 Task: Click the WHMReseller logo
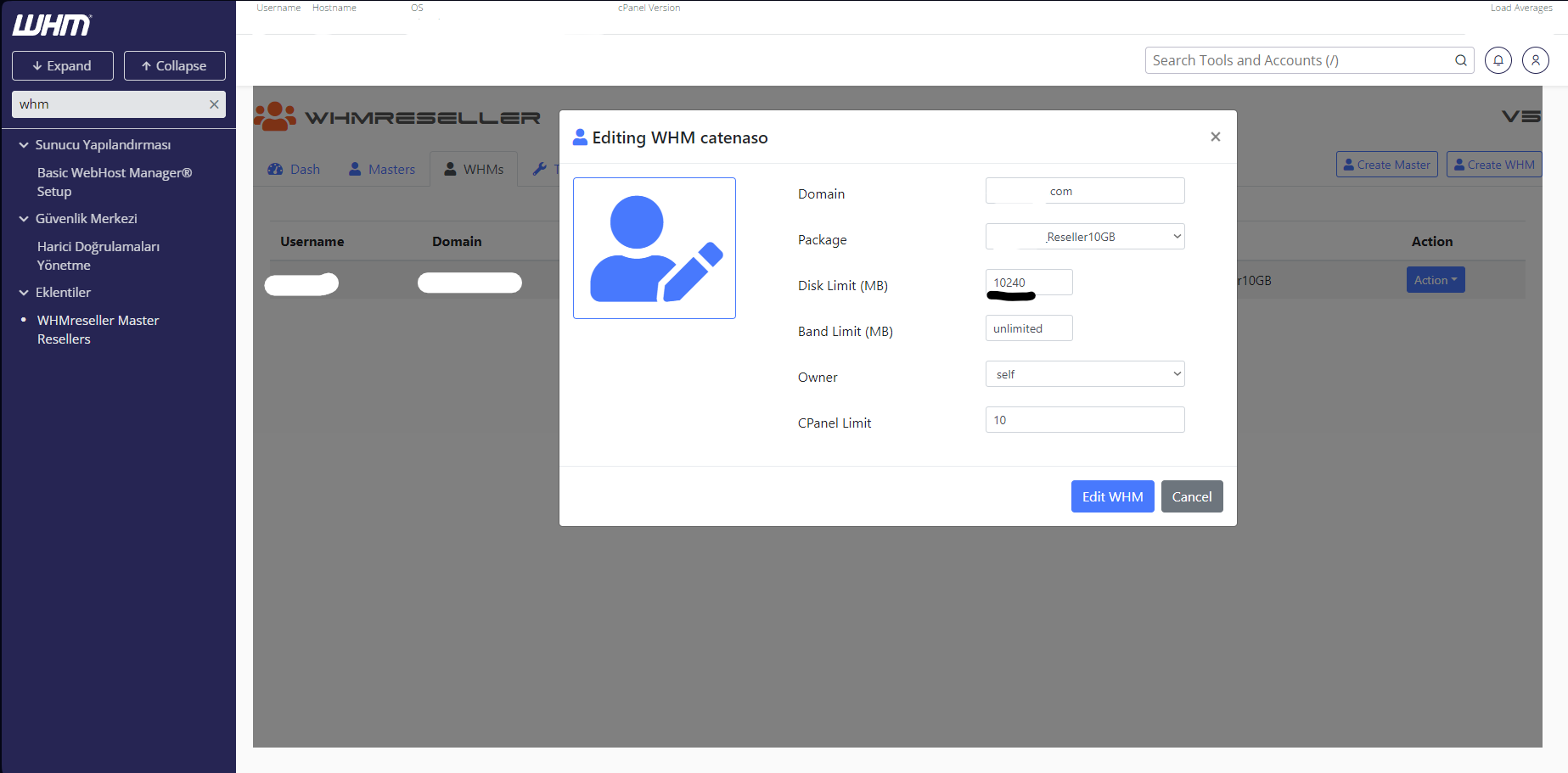397,116
